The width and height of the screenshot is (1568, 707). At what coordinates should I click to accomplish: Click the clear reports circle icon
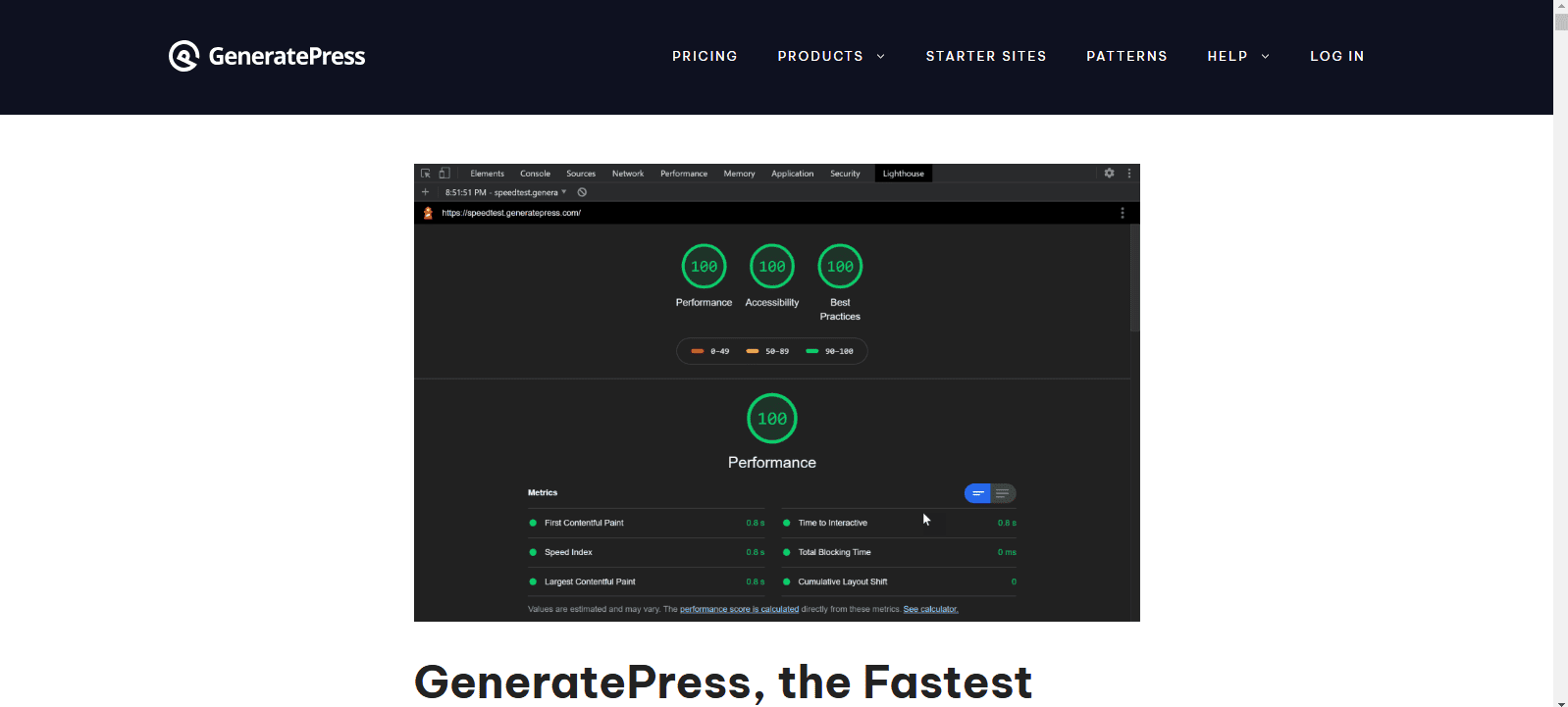pyautogui.click(x=582, y=192)
